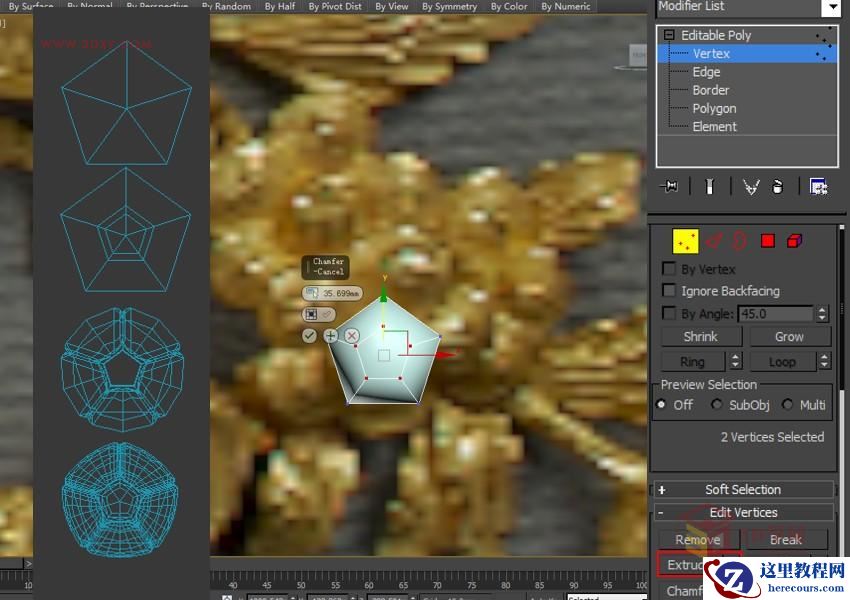Enable Ignore Backfacing
Viewport: 850px width, 600px height.
tap(668, 291)
